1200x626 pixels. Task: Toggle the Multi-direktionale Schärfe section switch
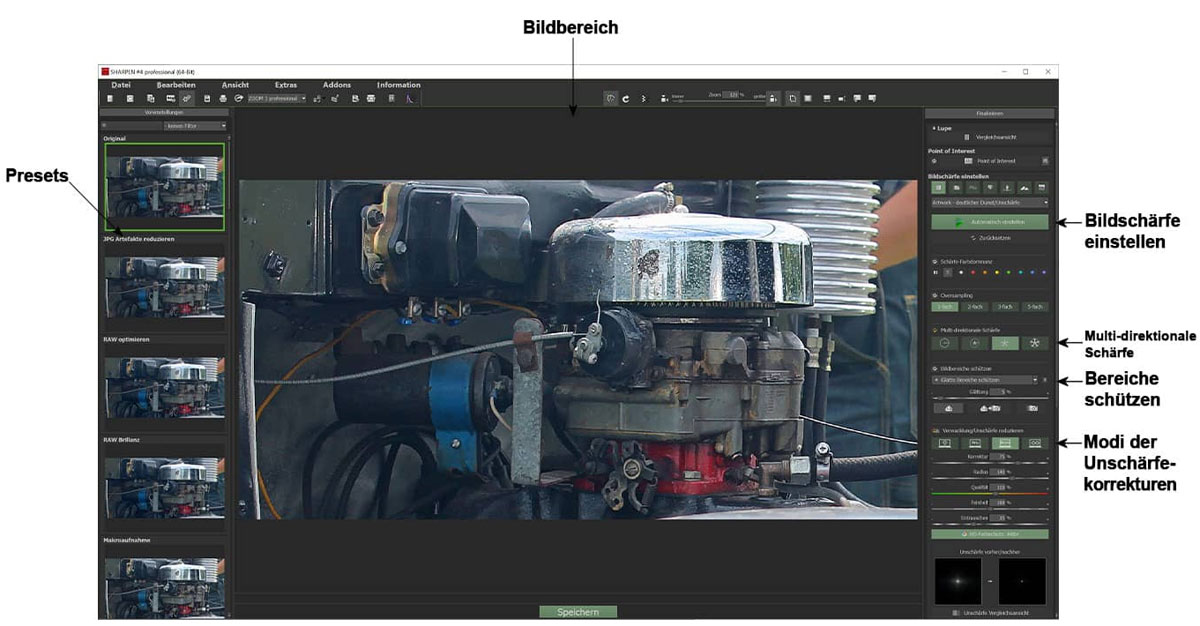[x=934, y=329]
